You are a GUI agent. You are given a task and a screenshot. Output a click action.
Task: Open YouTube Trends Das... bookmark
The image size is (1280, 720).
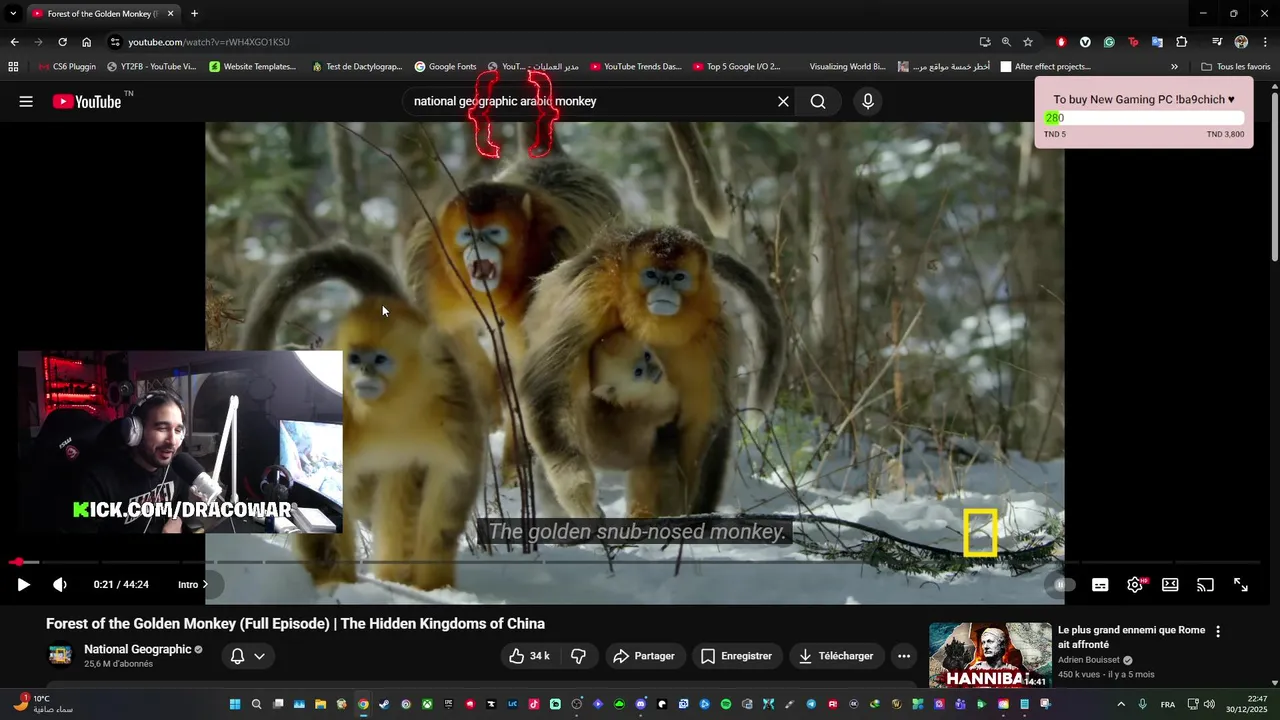point(636,67)
